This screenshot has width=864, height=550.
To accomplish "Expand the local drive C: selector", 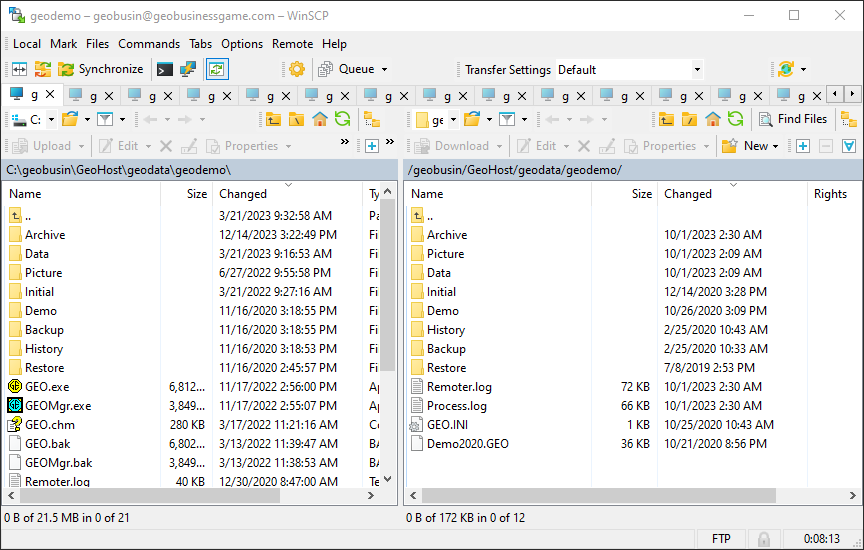I will point(50,119).
